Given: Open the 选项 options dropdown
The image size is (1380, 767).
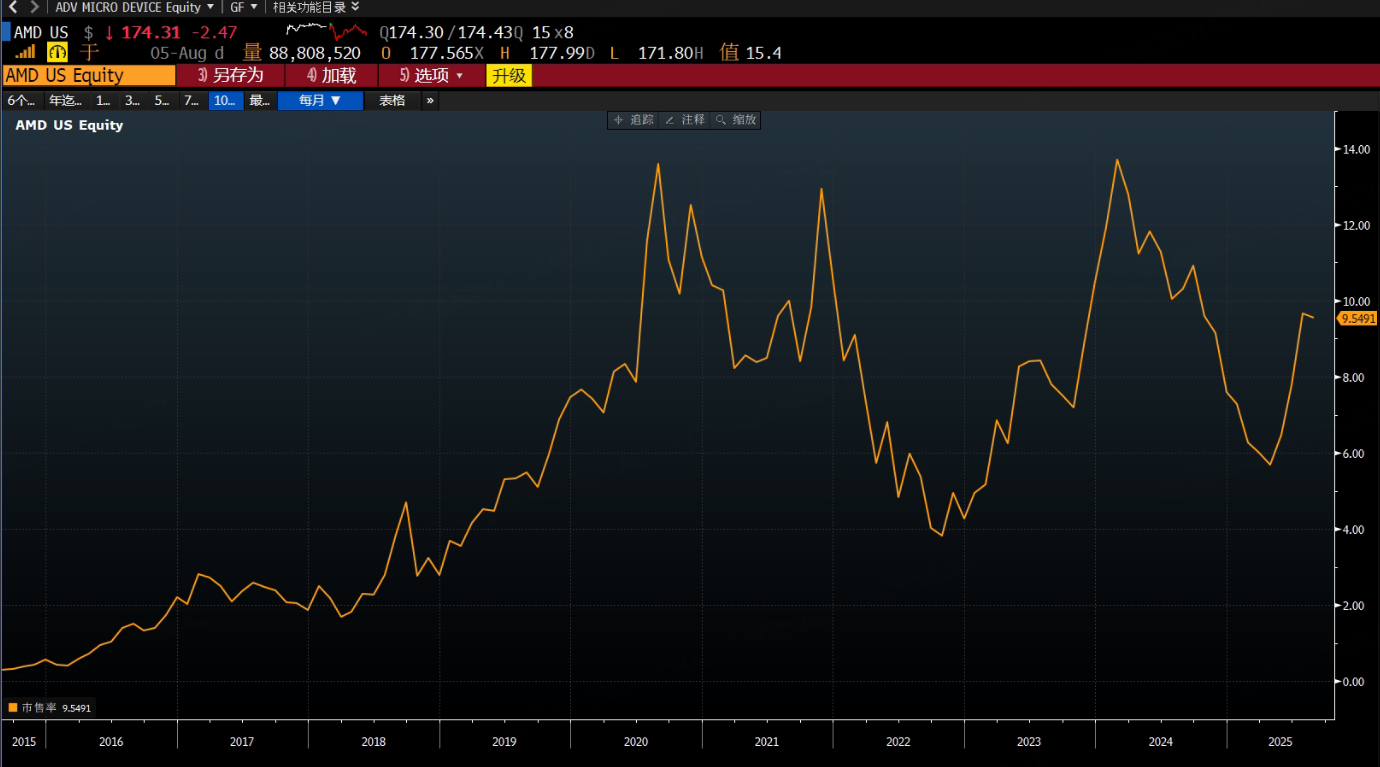Looking at the screenshot, I should 432,75.
